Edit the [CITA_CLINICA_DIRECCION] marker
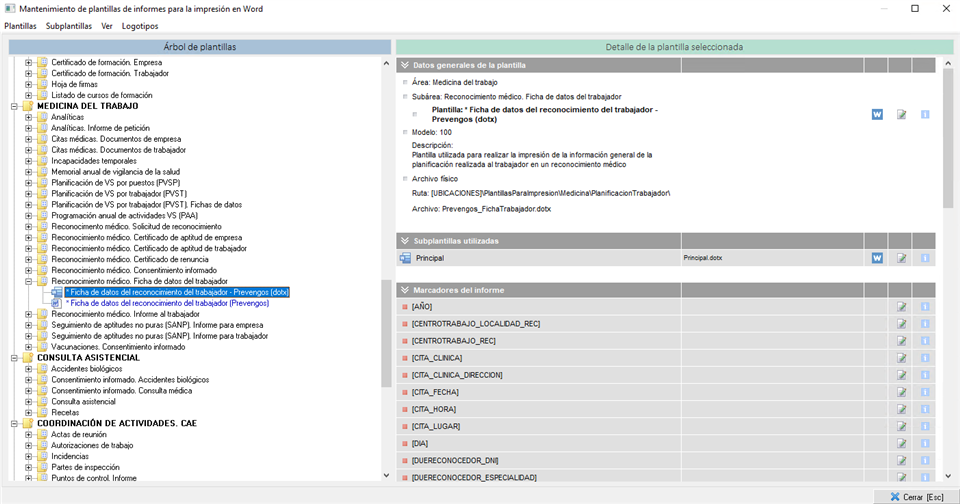Screen dimensions: 960x504 point(901,375)
